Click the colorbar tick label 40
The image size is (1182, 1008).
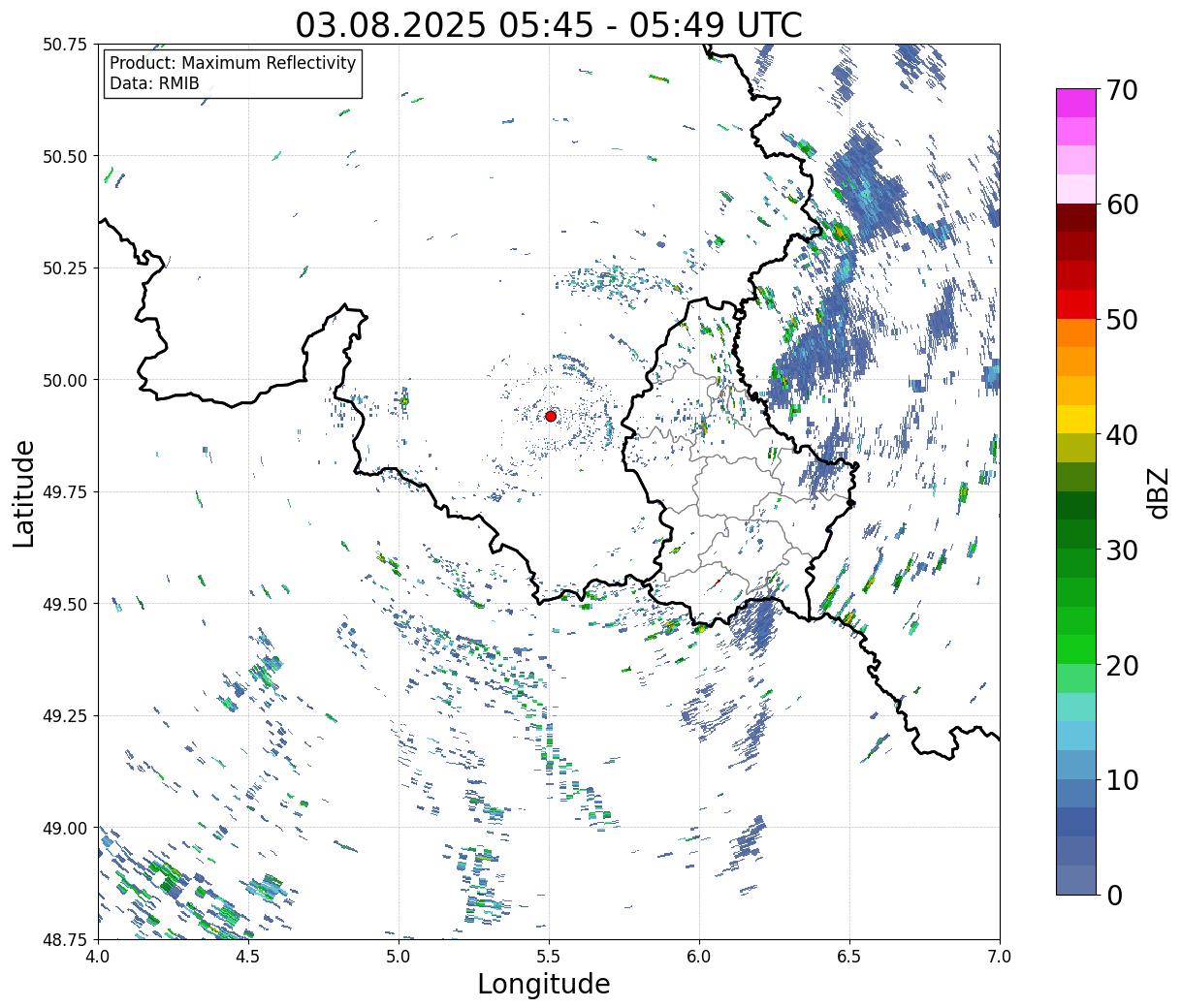(x=1121, y=435)
